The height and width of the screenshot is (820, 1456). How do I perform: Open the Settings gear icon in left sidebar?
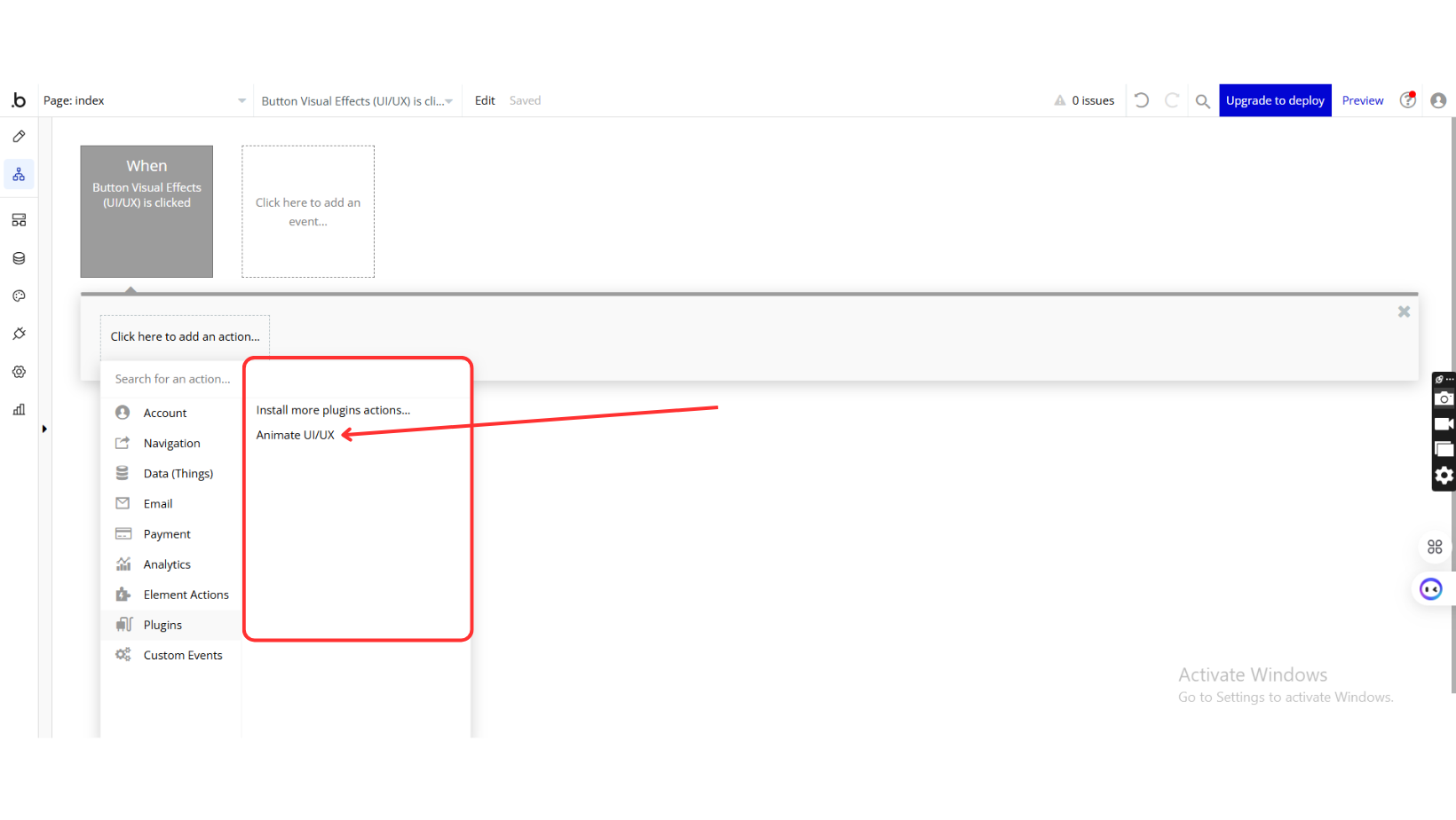(19, 372)
